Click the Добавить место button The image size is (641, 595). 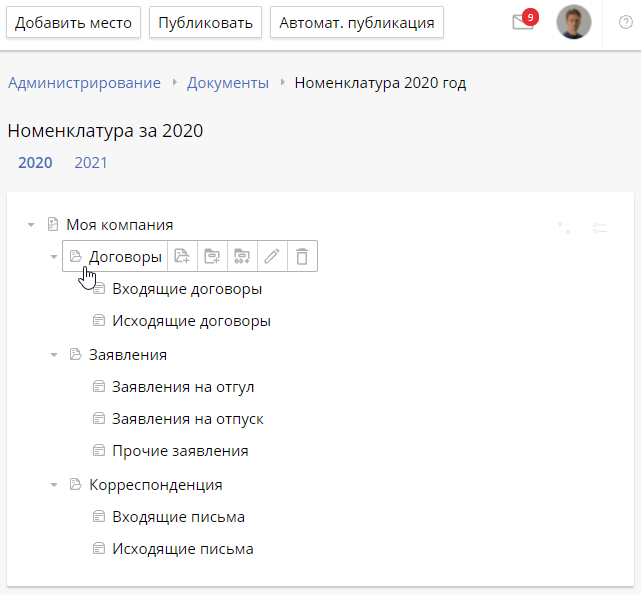click(74, 22)
